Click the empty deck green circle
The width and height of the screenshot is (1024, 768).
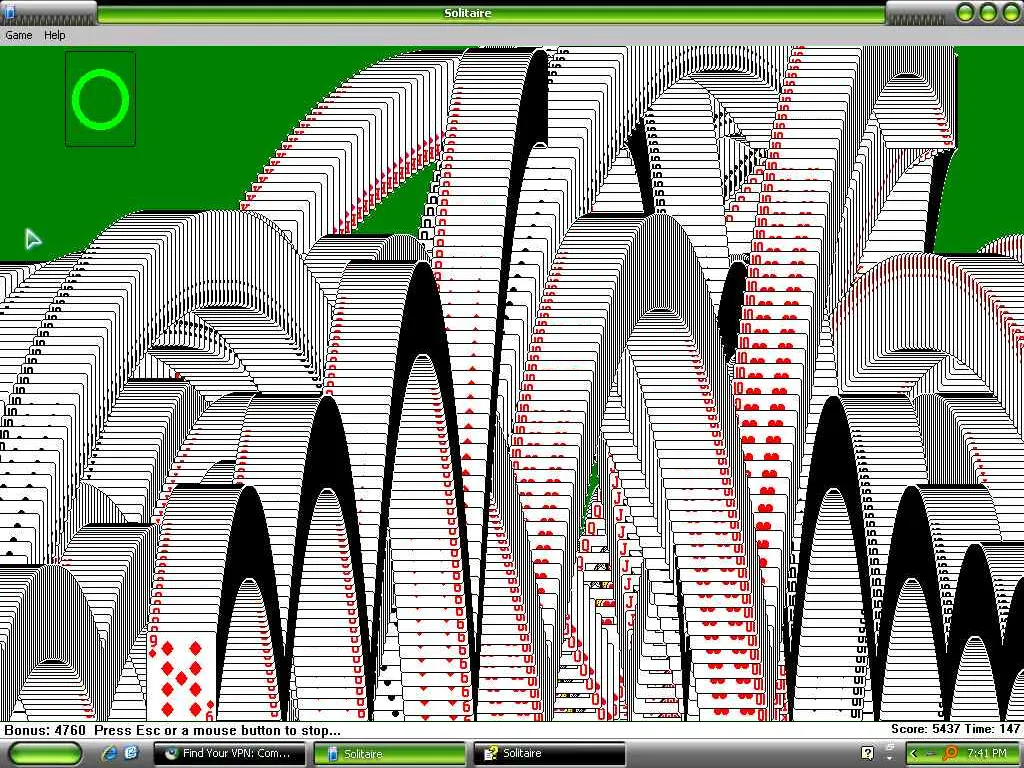tap(101, 99)
